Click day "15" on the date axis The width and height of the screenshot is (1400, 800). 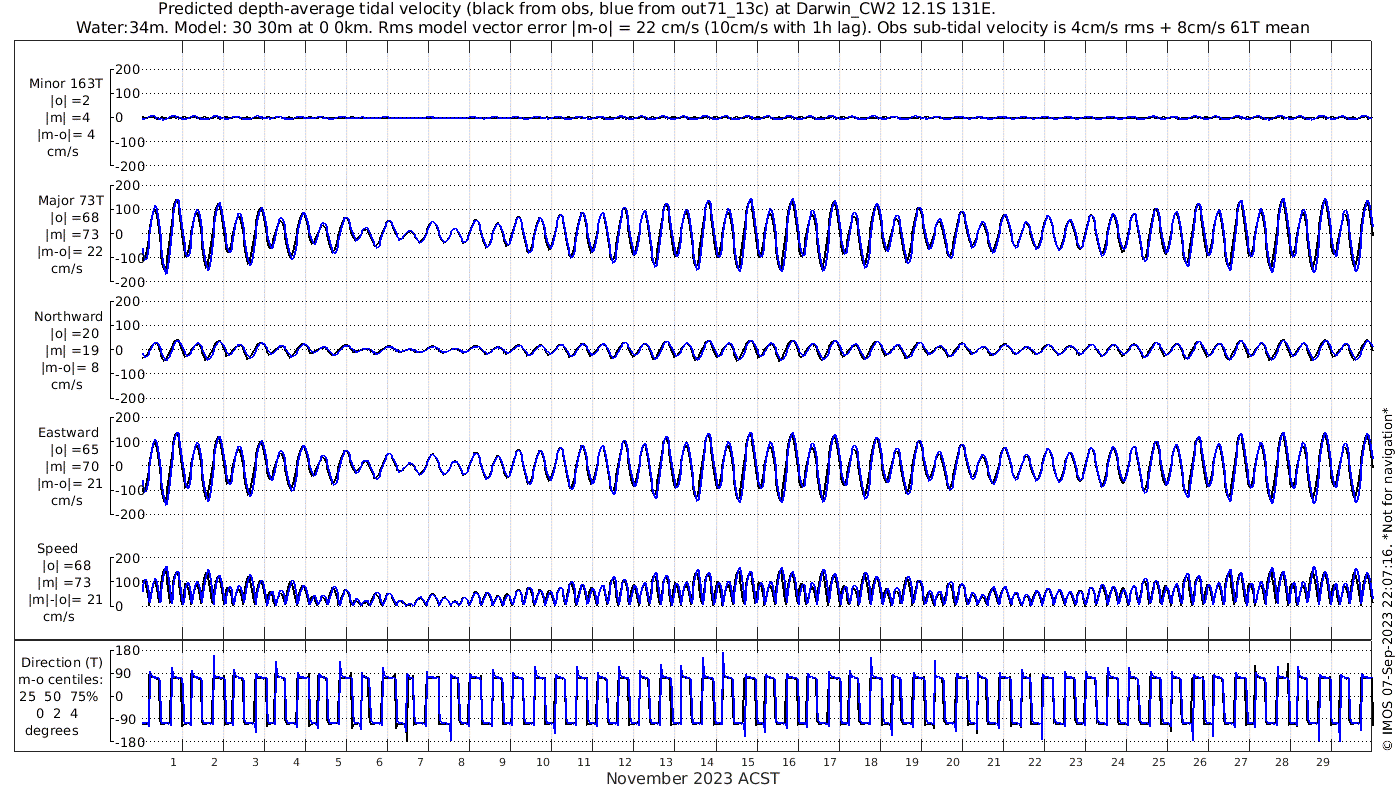coord(748,762)
